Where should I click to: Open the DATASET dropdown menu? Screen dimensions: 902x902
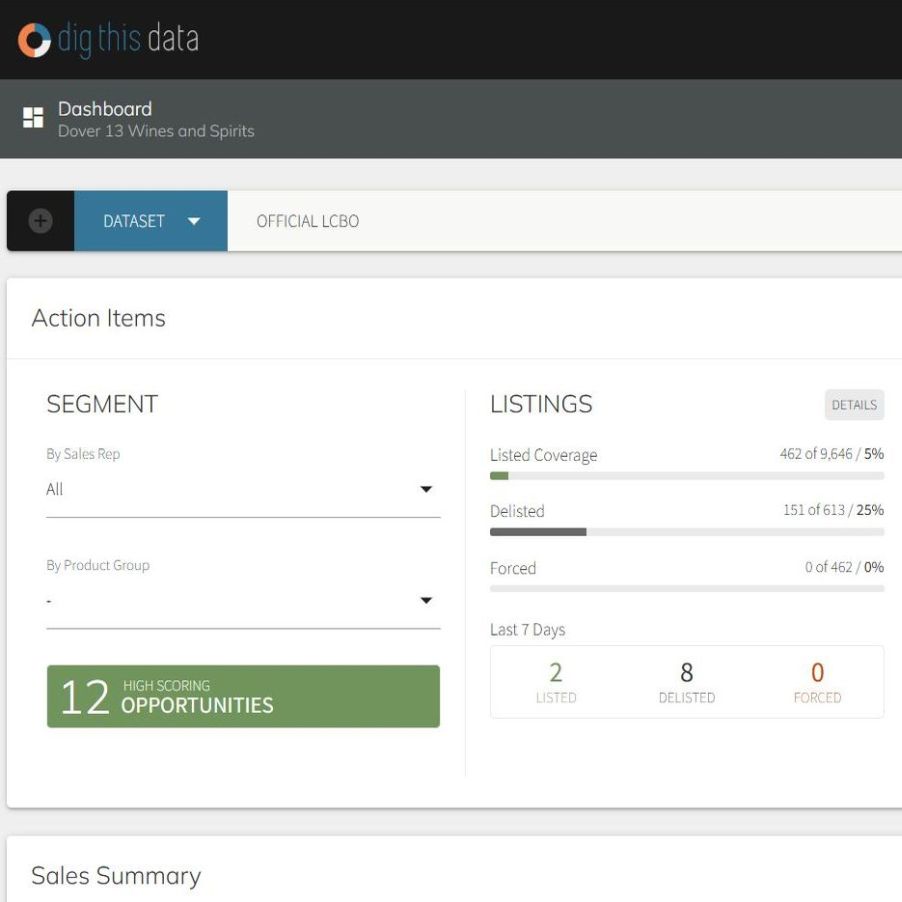(x=151, y=221)
